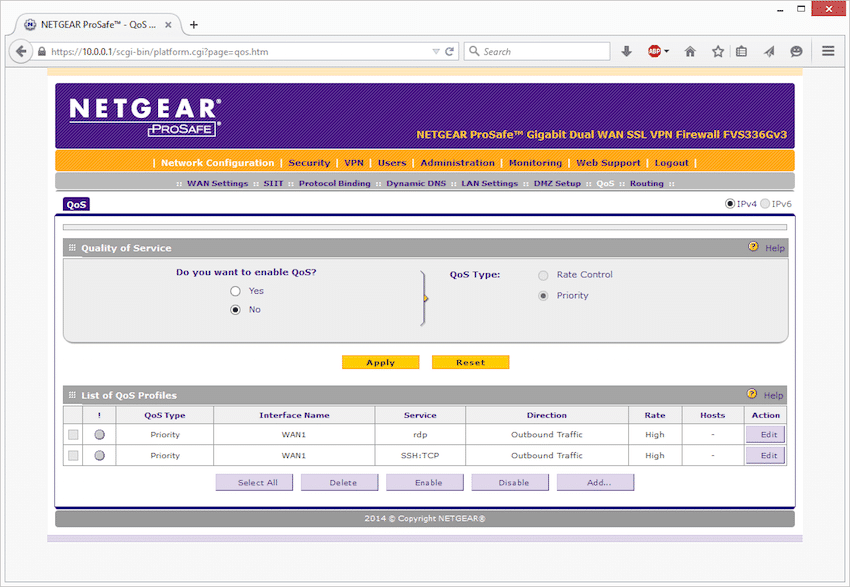
Task: Choose Yes to enable QoS
Action: pos(235,291)
